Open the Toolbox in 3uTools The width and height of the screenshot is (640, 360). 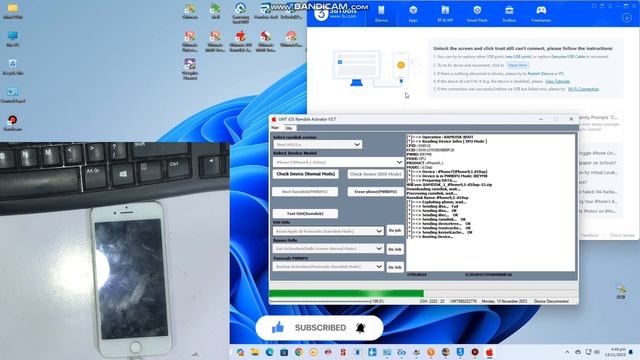509,13
